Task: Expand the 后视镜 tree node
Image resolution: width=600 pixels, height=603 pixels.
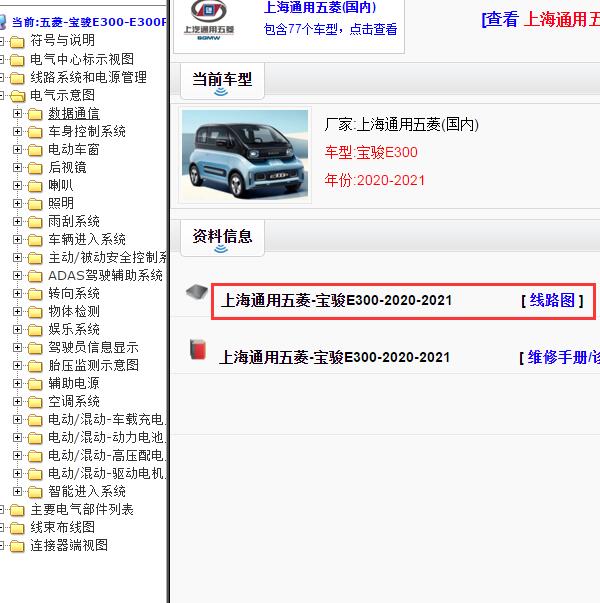Action: (x=17, y=167)
